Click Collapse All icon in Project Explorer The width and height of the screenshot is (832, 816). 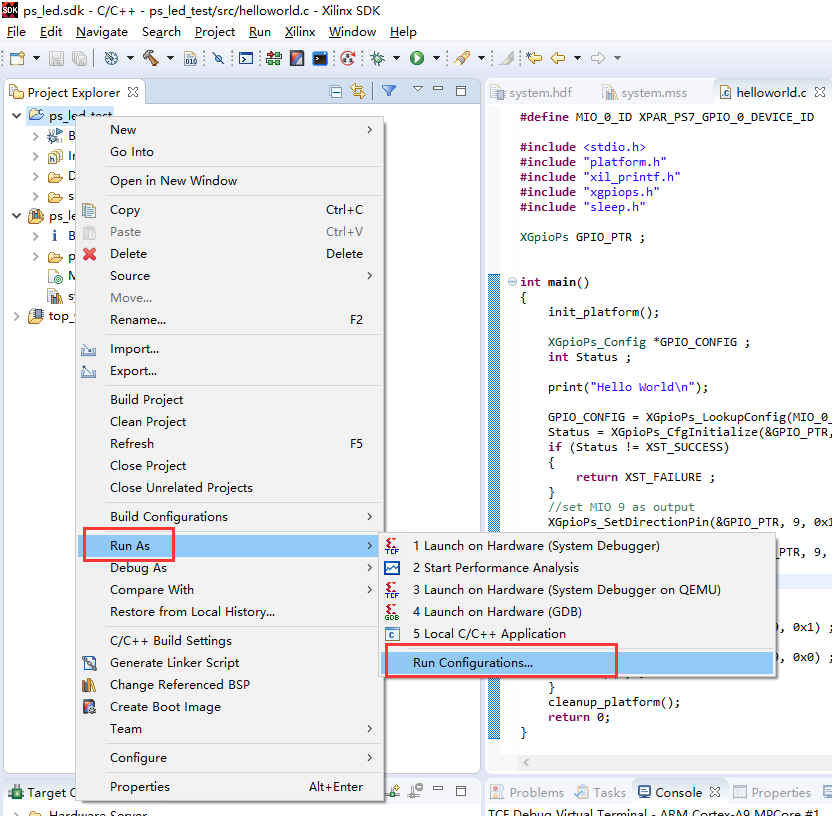[335, 92]
